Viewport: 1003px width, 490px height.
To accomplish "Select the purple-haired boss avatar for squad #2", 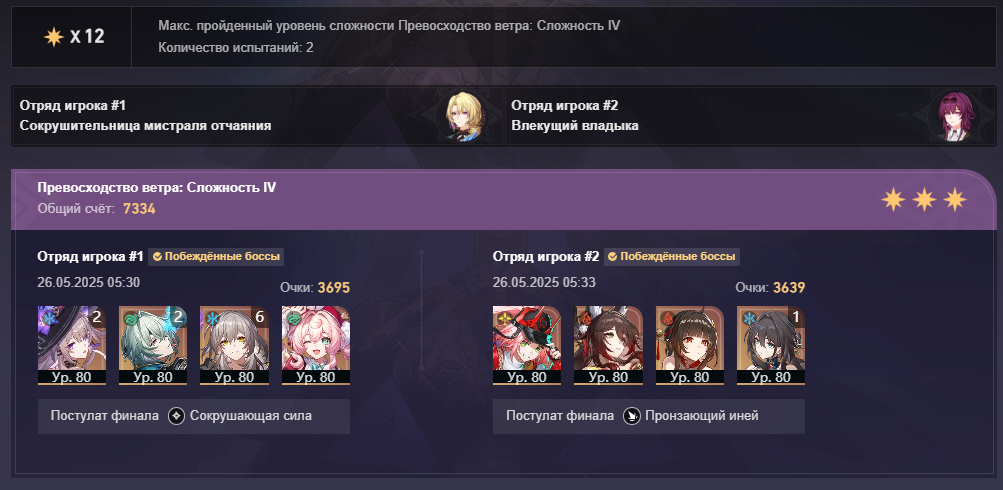I will [954, 116].
